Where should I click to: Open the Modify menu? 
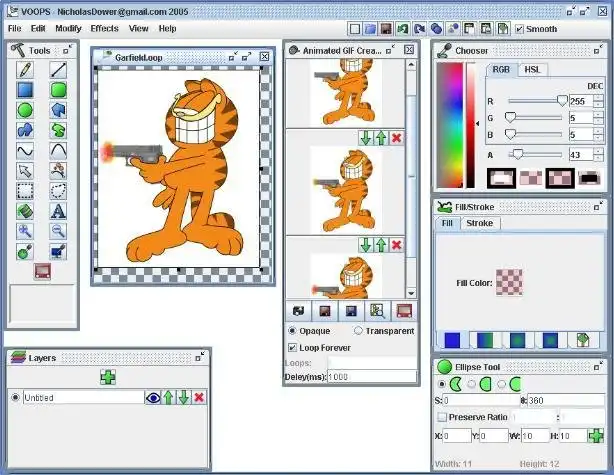68,29
